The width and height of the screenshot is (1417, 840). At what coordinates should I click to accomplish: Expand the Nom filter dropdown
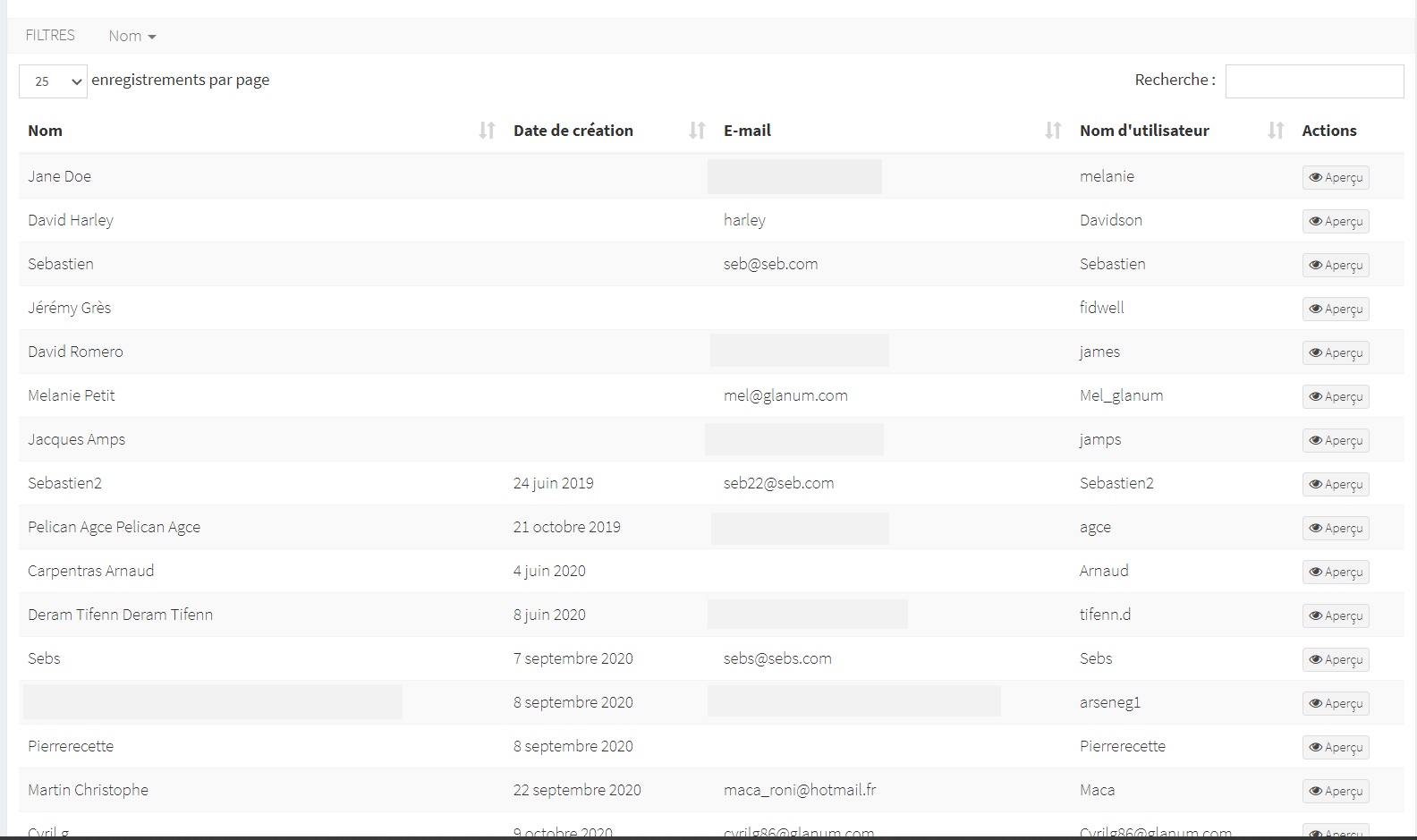[132, 36]
